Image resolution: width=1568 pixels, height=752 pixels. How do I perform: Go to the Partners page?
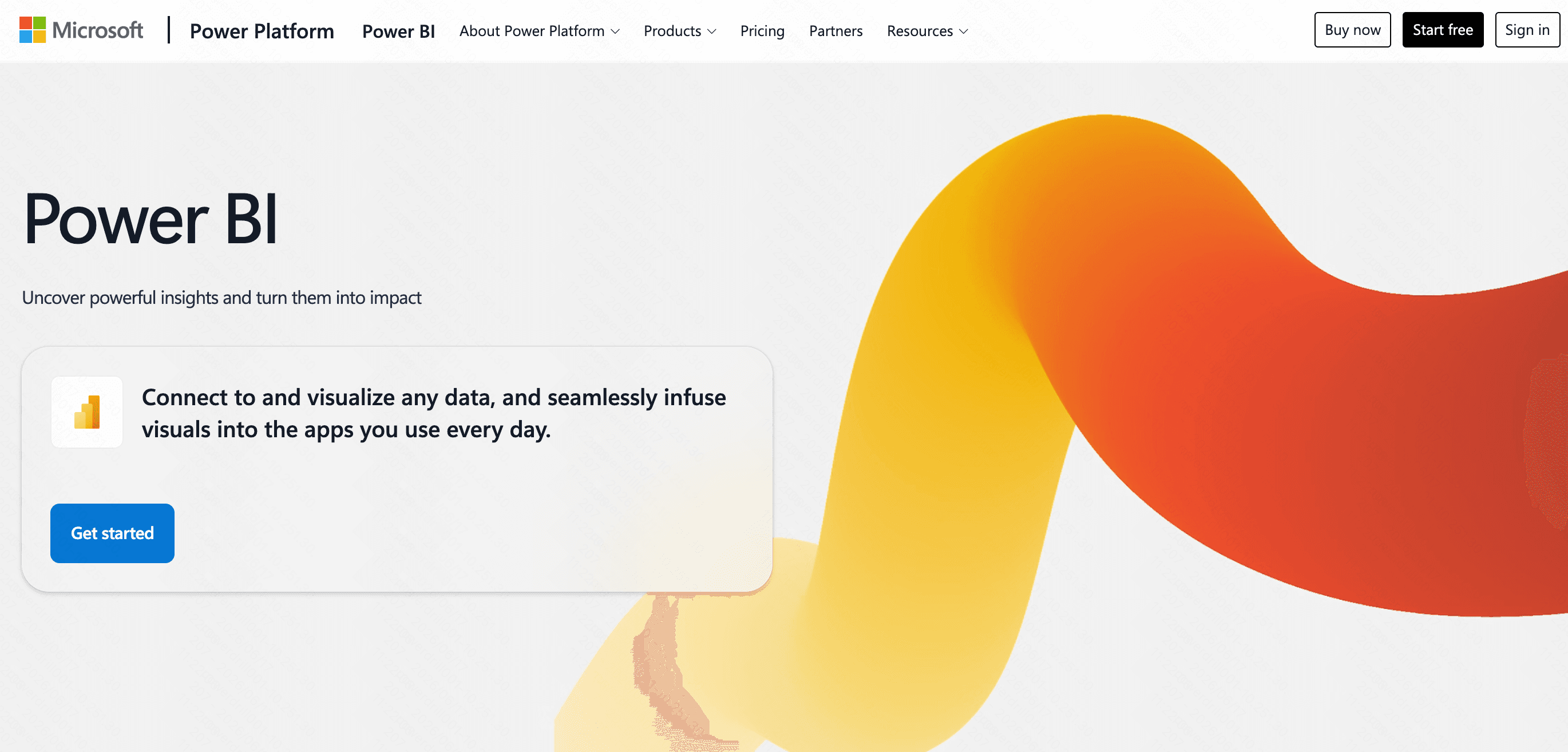point(836,30)
